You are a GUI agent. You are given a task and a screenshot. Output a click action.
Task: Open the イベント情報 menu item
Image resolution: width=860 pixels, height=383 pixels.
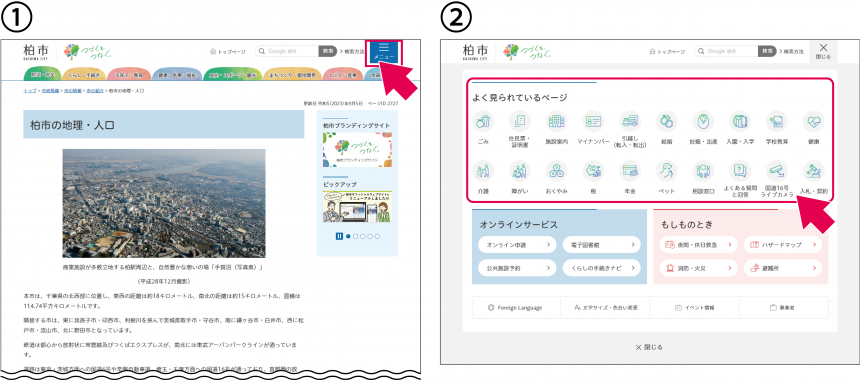[694, 308]
